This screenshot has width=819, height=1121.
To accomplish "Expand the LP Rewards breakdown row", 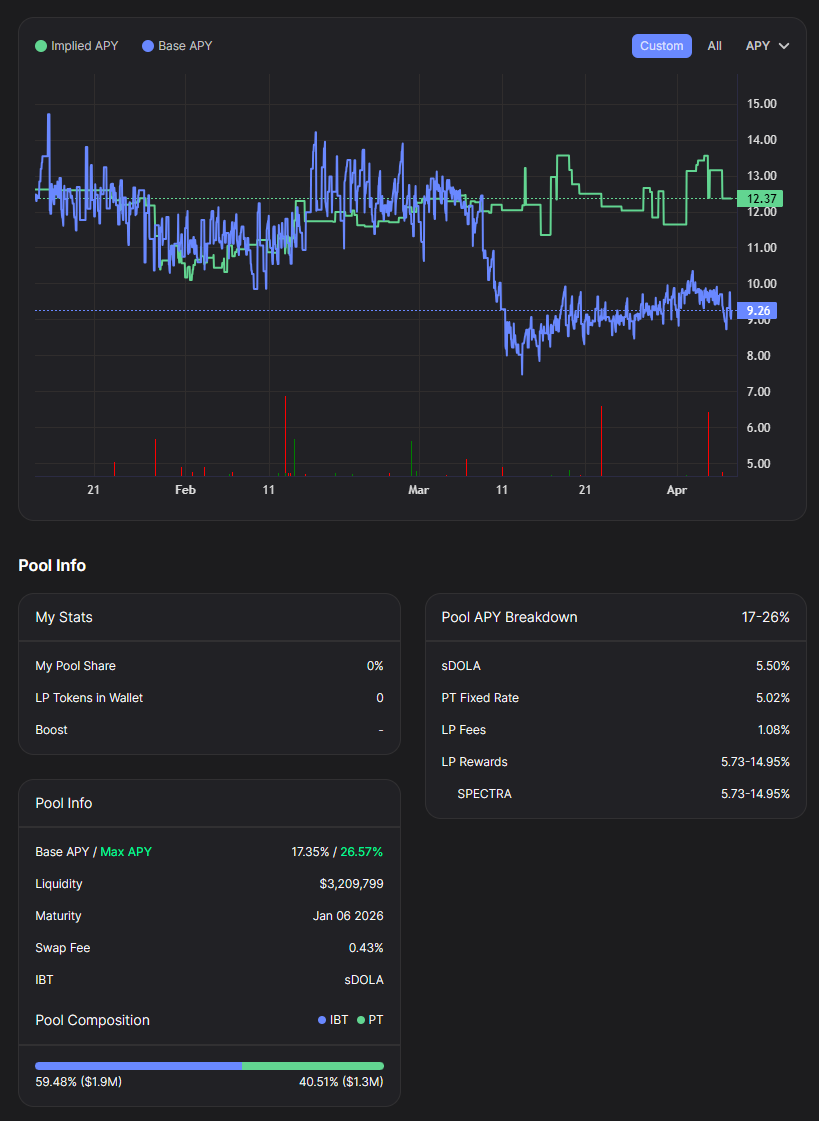I will point(474,762).
